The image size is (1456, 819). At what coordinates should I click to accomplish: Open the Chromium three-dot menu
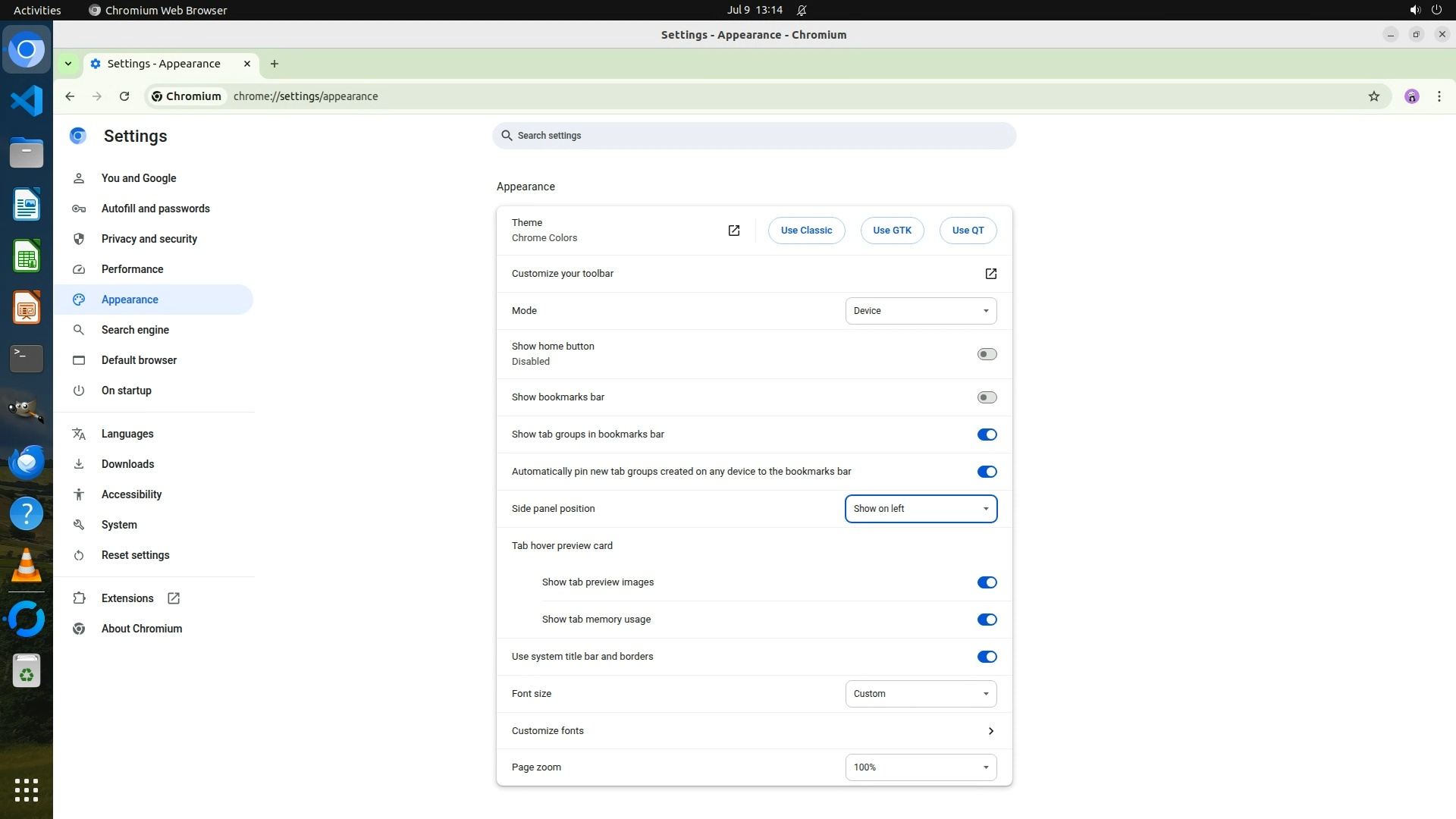tap(1439, 96)
